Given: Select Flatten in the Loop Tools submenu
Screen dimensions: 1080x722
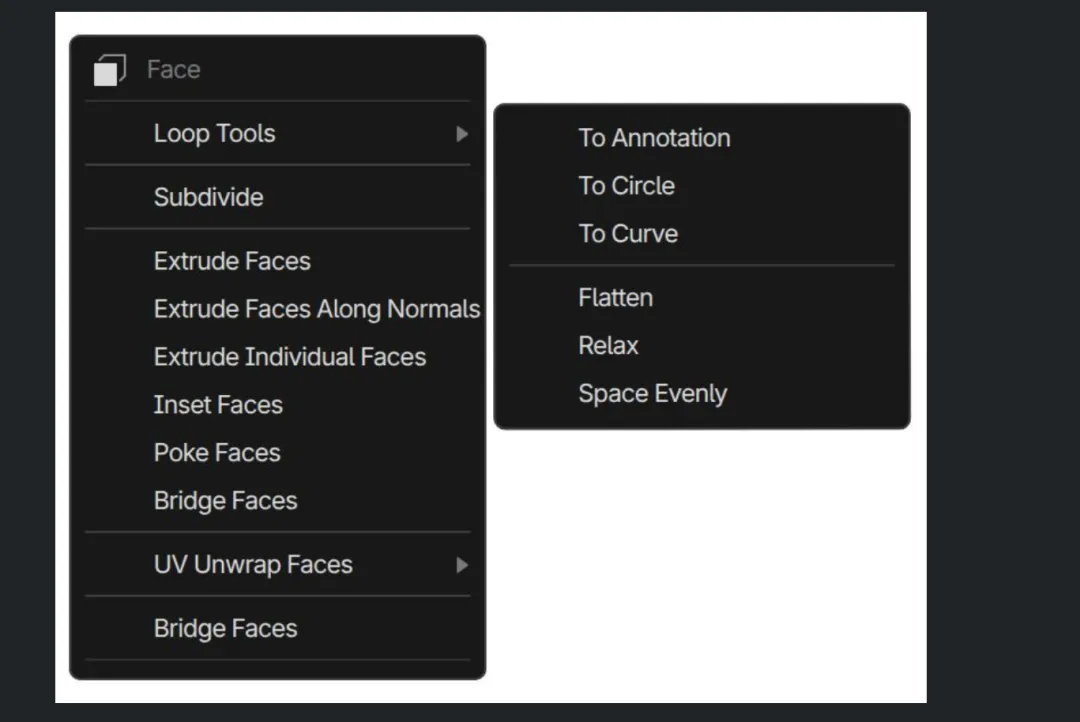Looking at the screenshot, I should coord(615,298).
